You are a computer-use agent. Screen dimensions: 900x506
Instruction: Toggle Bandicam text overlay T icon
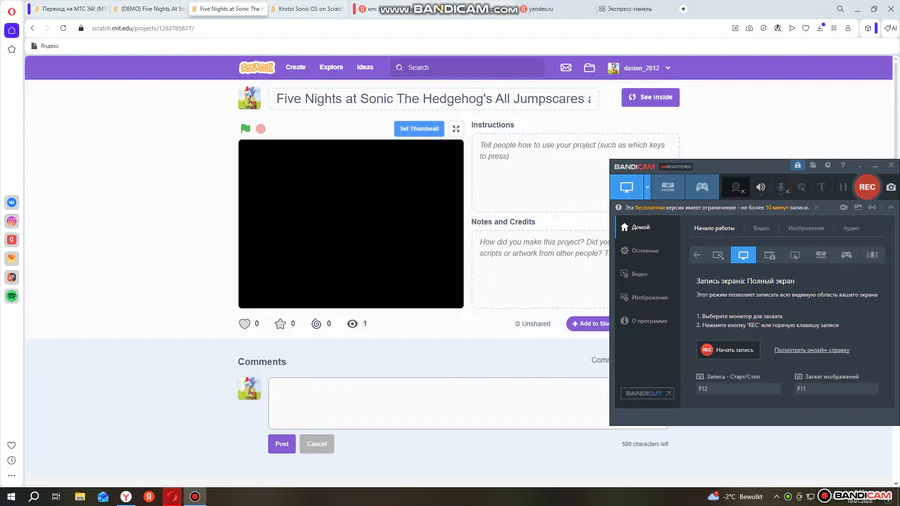point(821,187)
